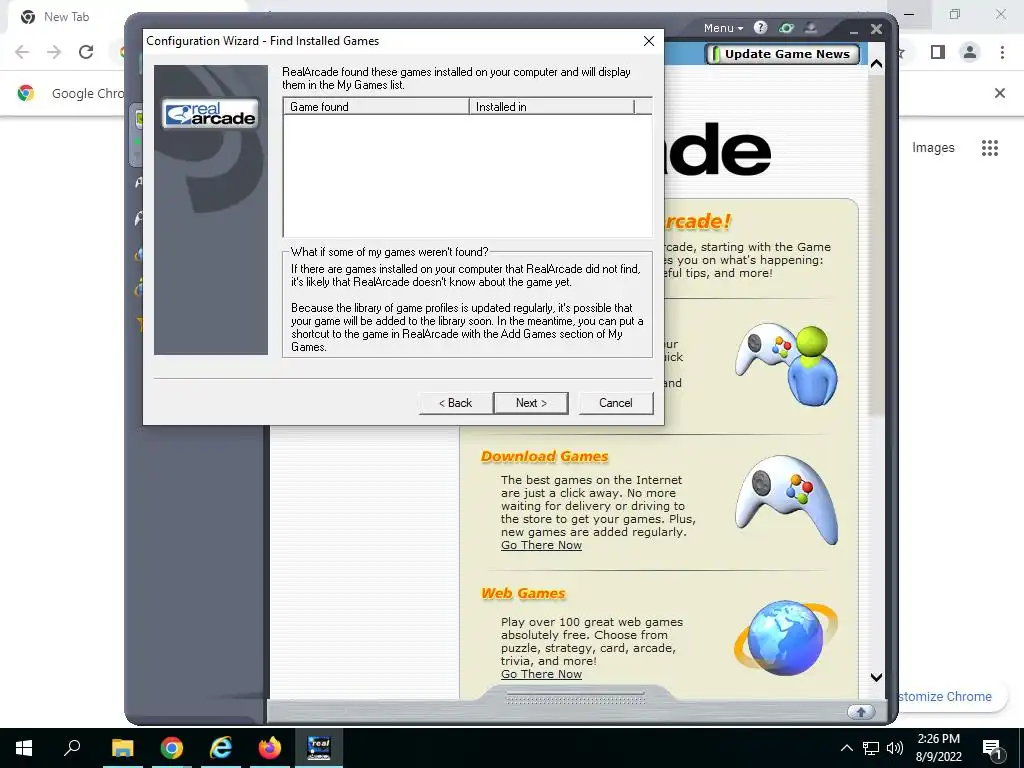Open RealArcade help question mark icon
Viewport: 1024px width, 768px height.
pos(760,27)
